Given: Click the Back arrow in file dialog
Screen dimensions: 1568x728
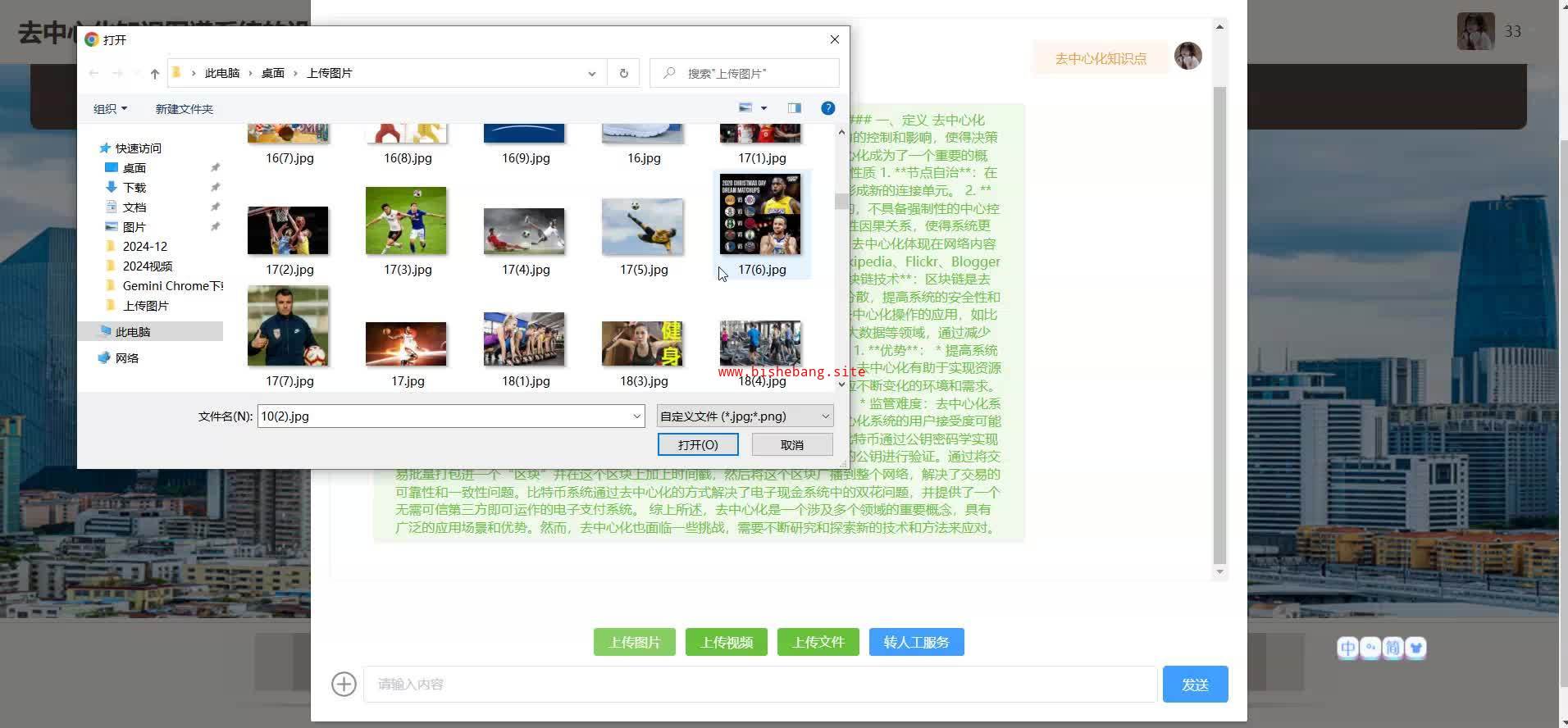Looking at the screenshot, I should pyautogui.click(x=93, y=73).
